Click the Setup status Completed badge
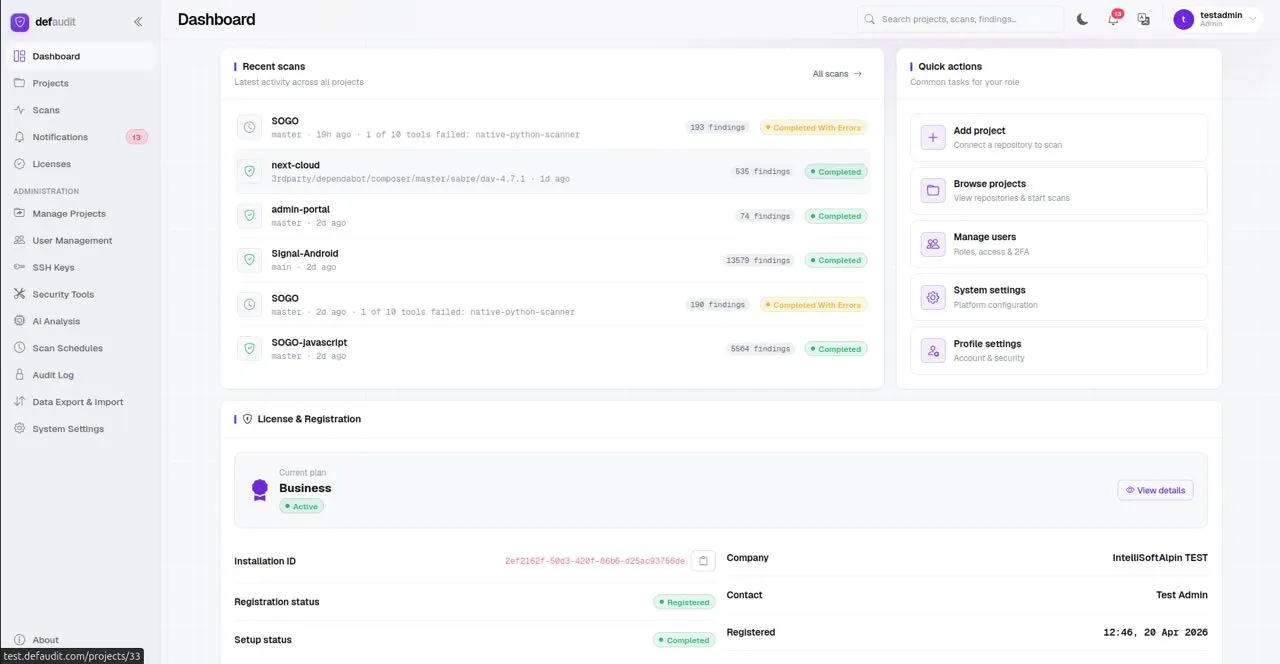 (684, 640)
